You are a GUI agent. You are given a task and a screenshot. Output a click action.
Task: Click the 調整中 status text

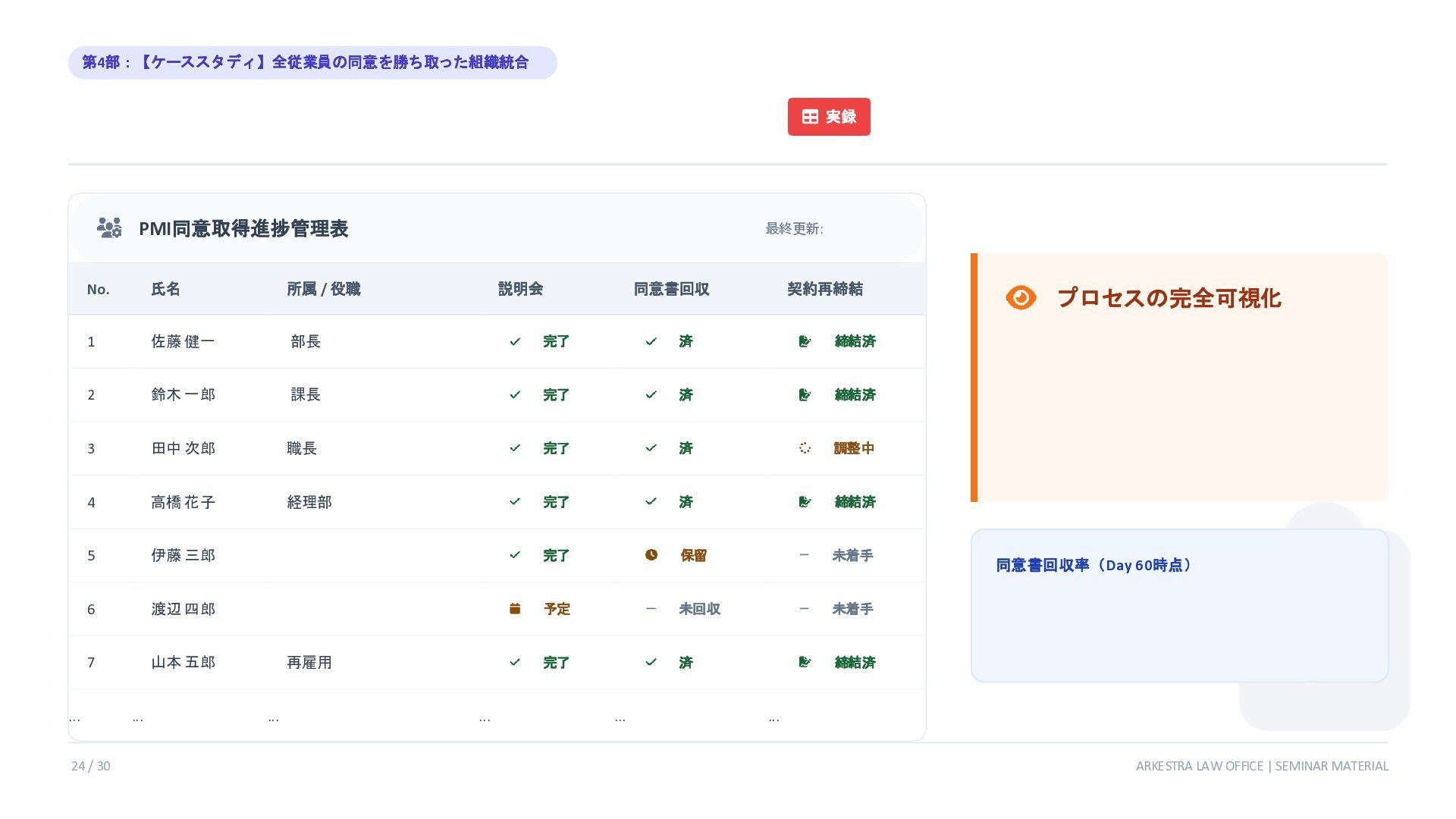pos(854,448)
